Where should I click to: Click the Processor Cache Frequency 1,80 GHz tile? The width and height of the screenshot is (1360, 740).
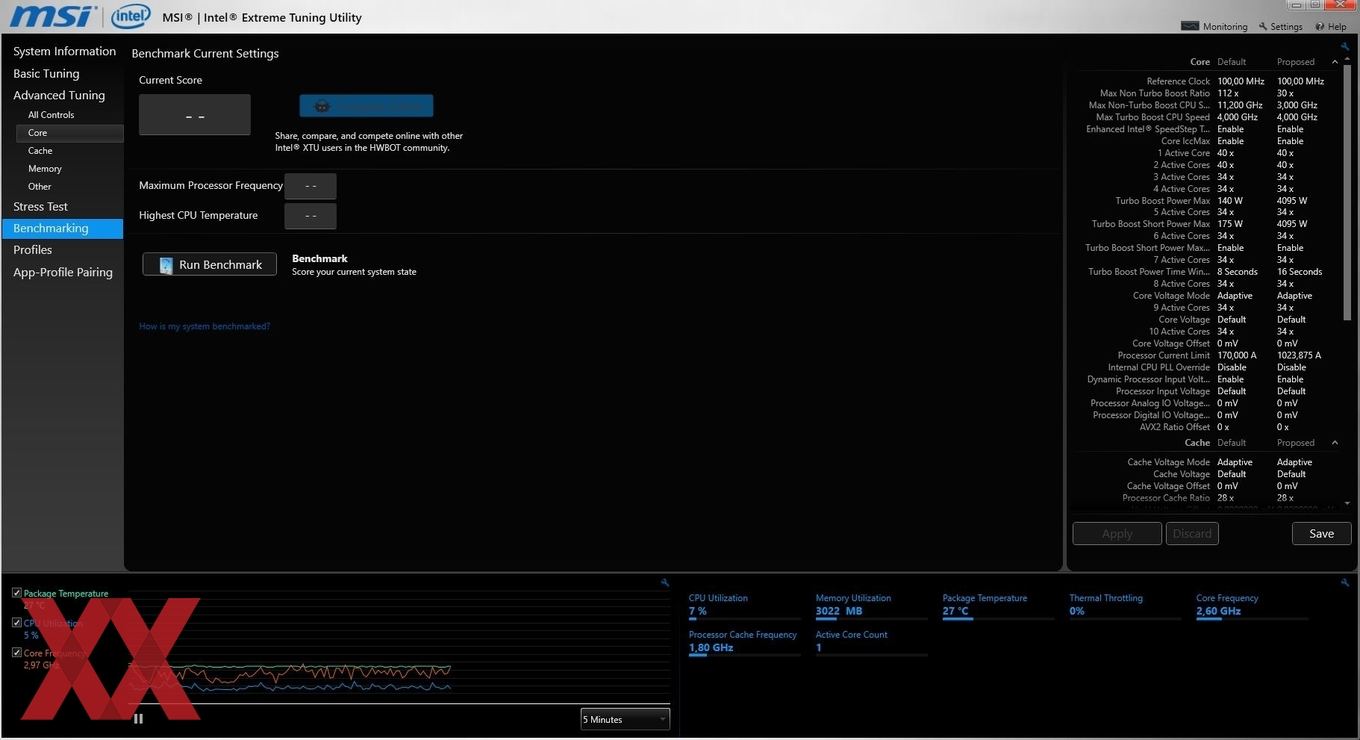pyautogui.click(x=745, y=642)
